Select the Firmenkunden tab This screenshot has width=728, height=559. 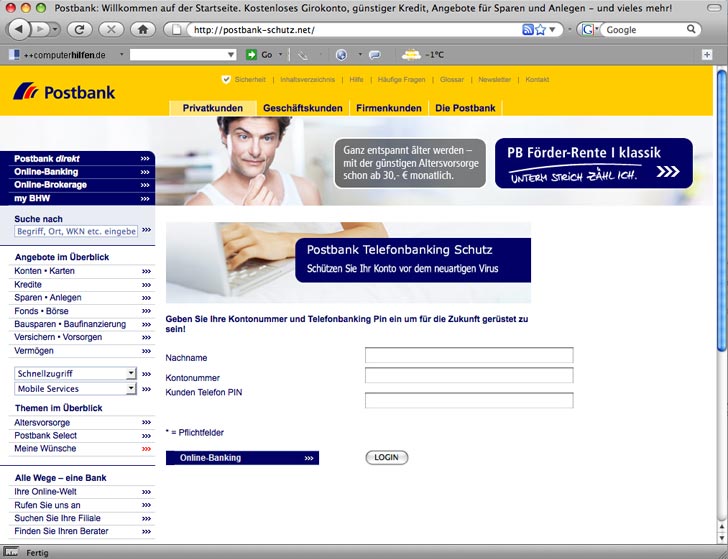click(x=389, y=108)
